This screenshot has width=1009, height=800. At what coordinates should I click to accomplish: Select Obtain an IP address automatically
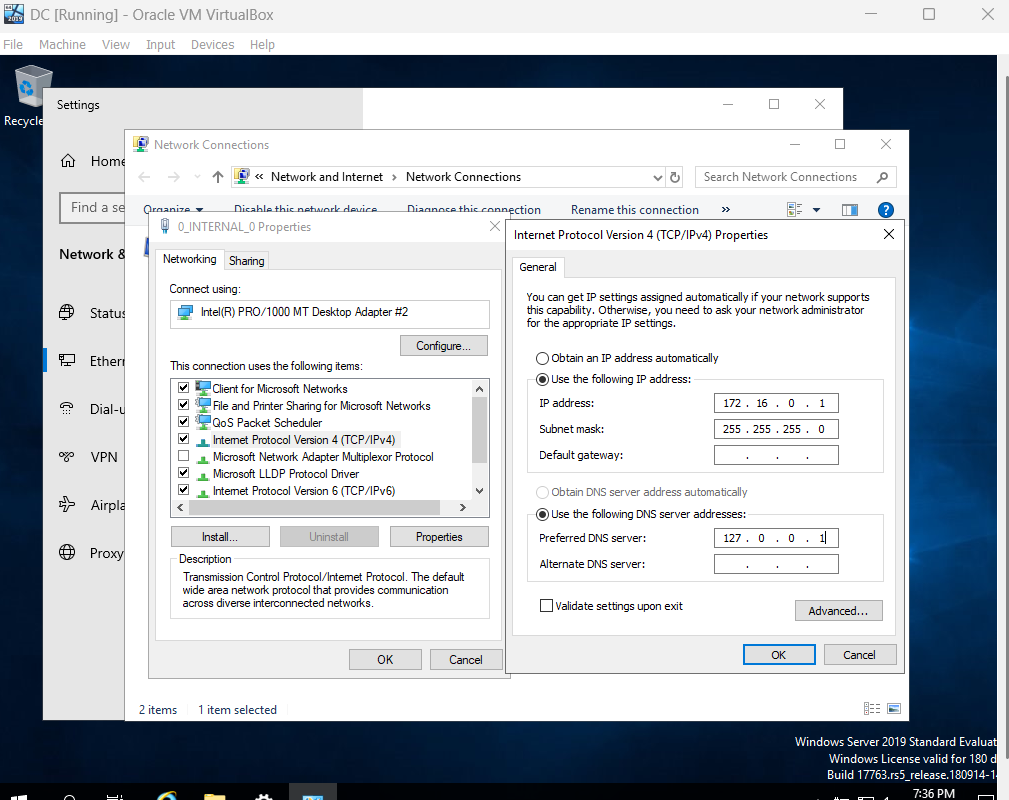542,358
